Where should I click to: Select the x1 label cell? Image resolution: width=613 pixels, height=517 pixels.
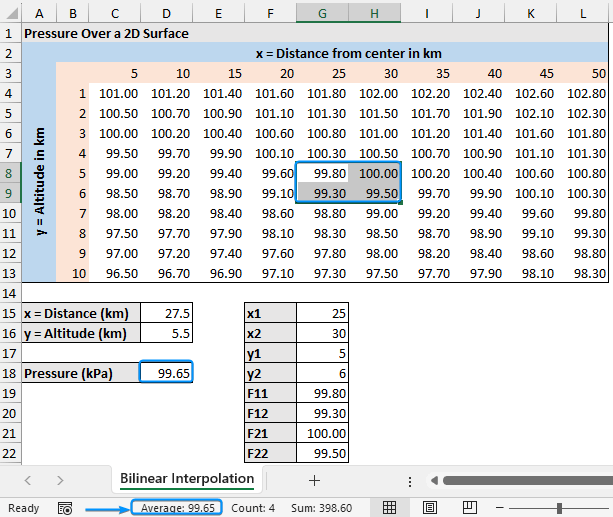(270, 313)
